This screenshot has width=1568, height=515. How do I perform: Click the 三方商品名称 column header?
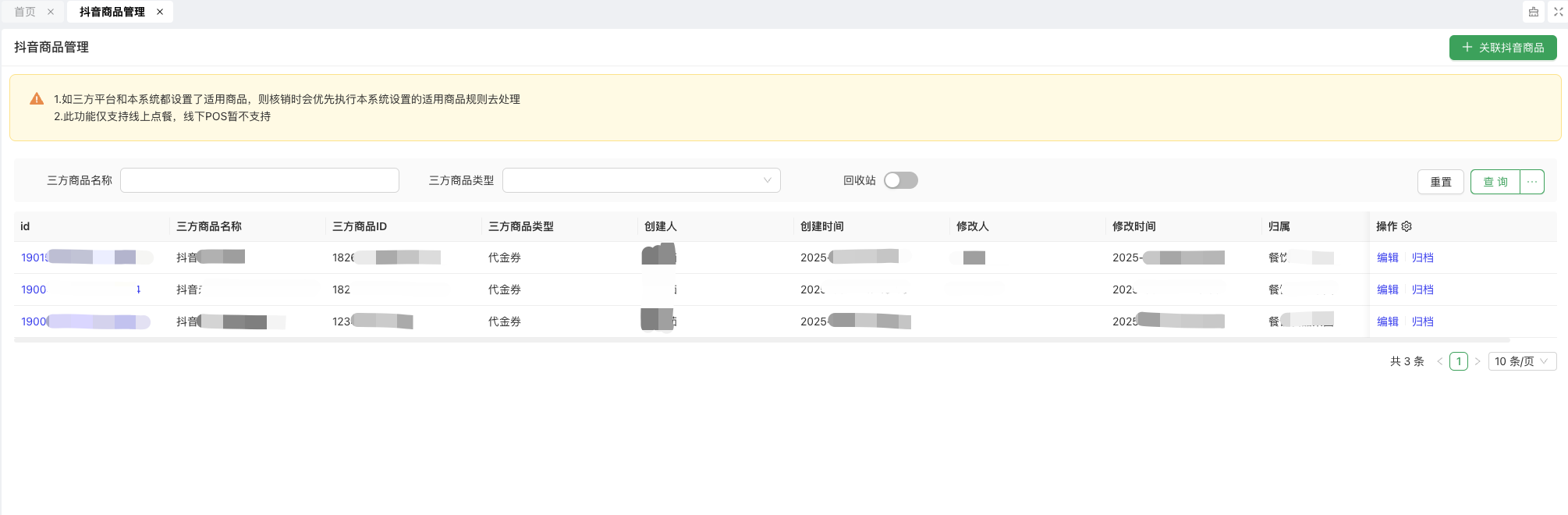coord(209,226)
